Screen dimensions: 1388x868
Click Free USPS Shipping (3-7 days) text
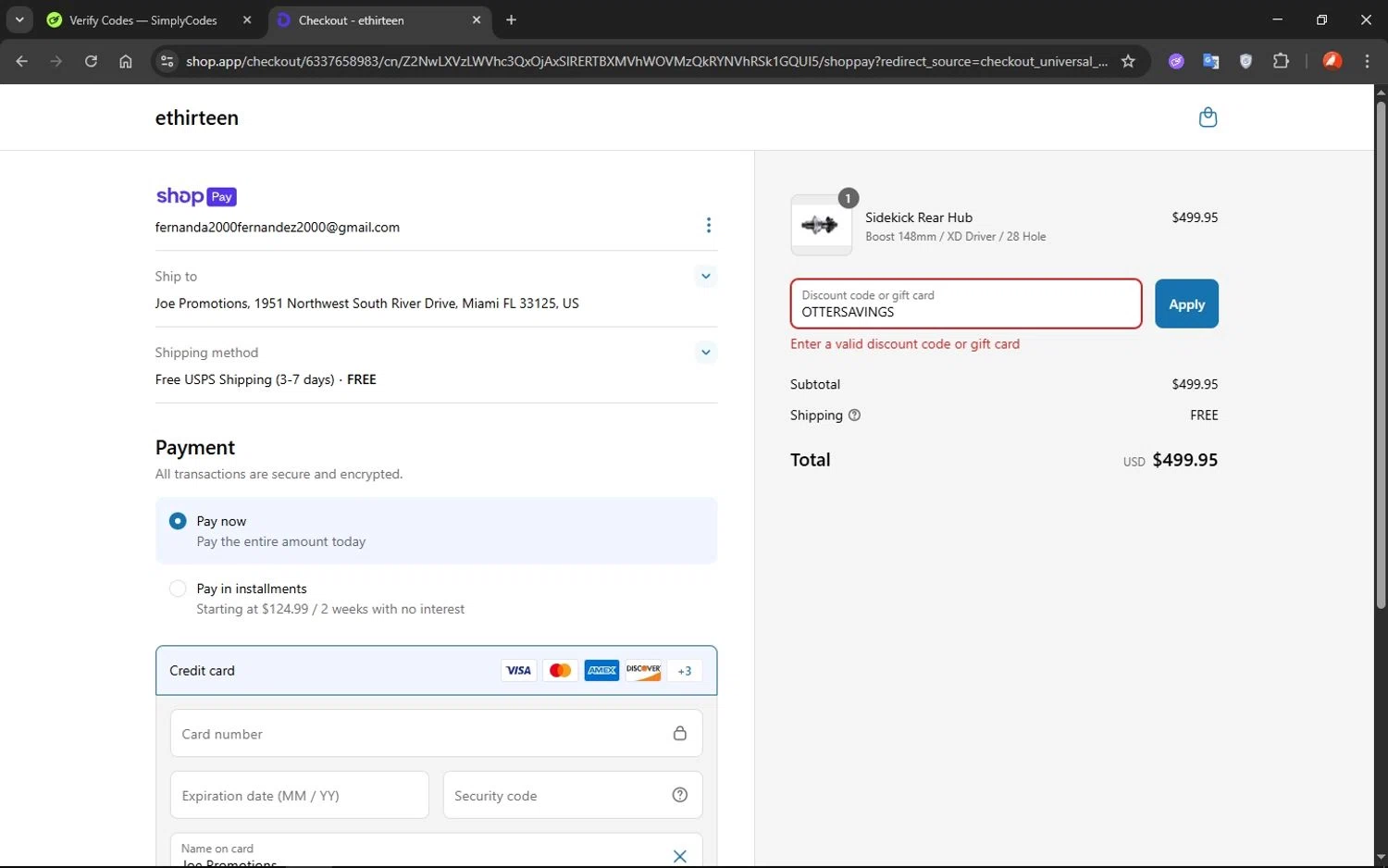(245, 379)
